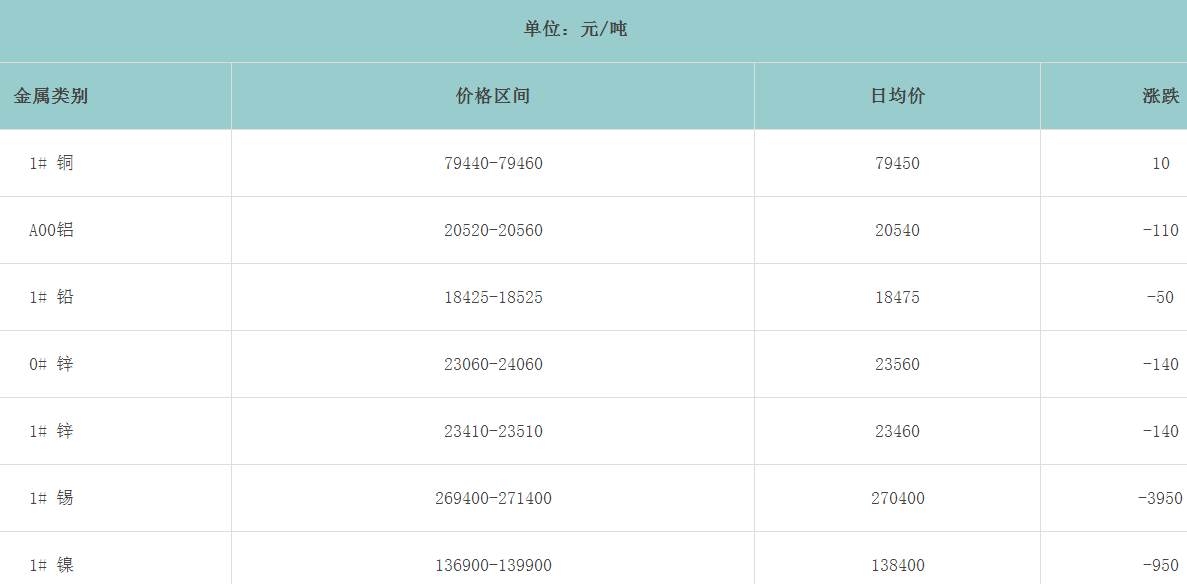Click the A00铝 metal name cell
This screenshot has width=1187, height=584.
[51, 230]
